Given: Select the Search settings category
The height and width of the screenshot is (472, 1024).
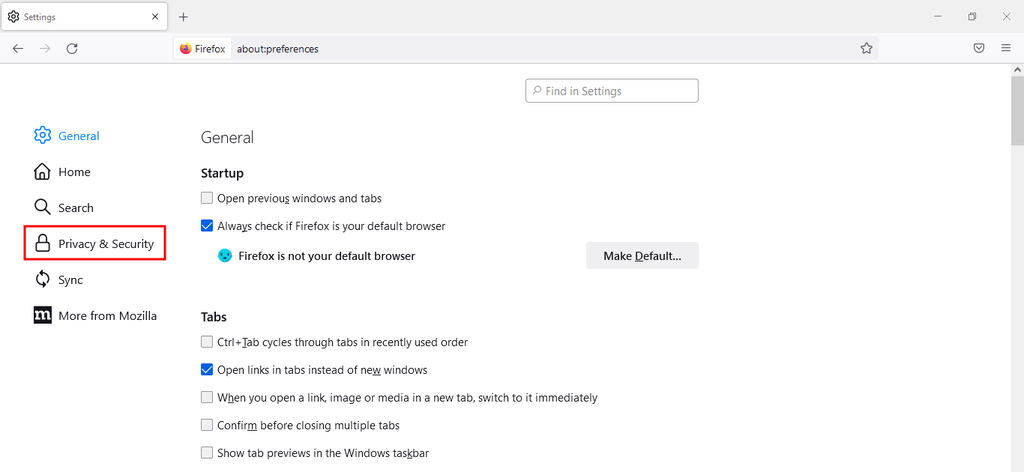Looking at the screenshot, I should coord(75,208).
